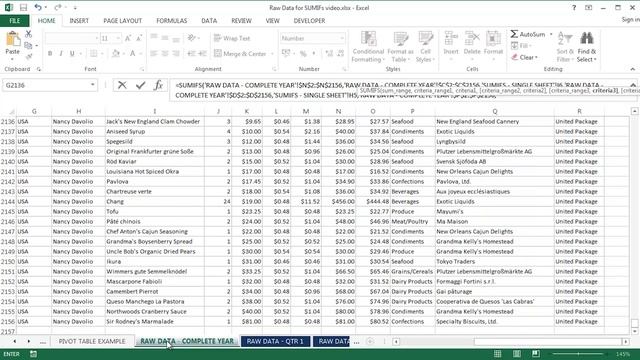Viewport: 640px width, 360px height.
Task: Click the Format Painter brush icon
Action: (28, 56)
